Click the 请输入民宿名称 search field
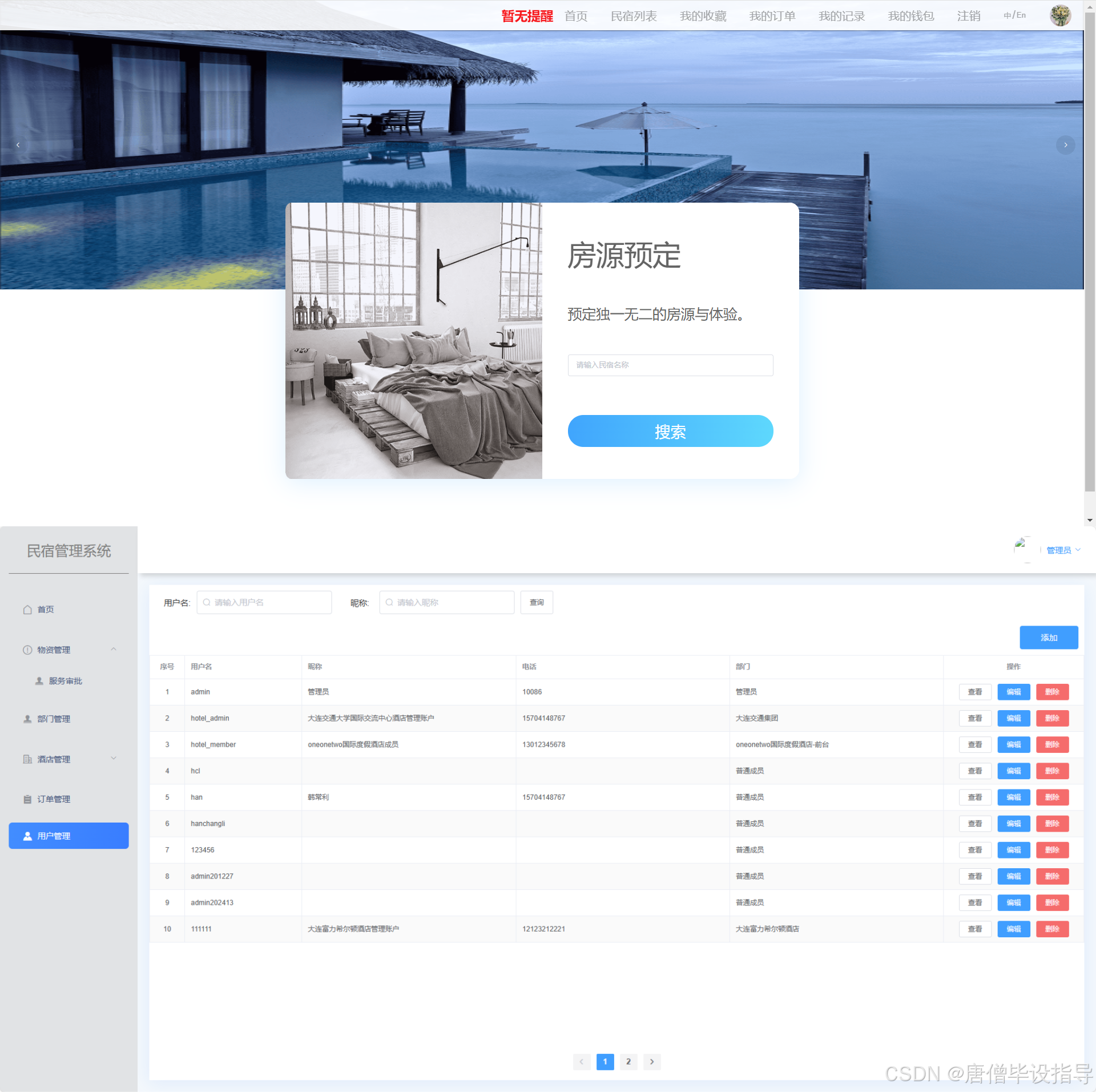 [x=670, y=365]
